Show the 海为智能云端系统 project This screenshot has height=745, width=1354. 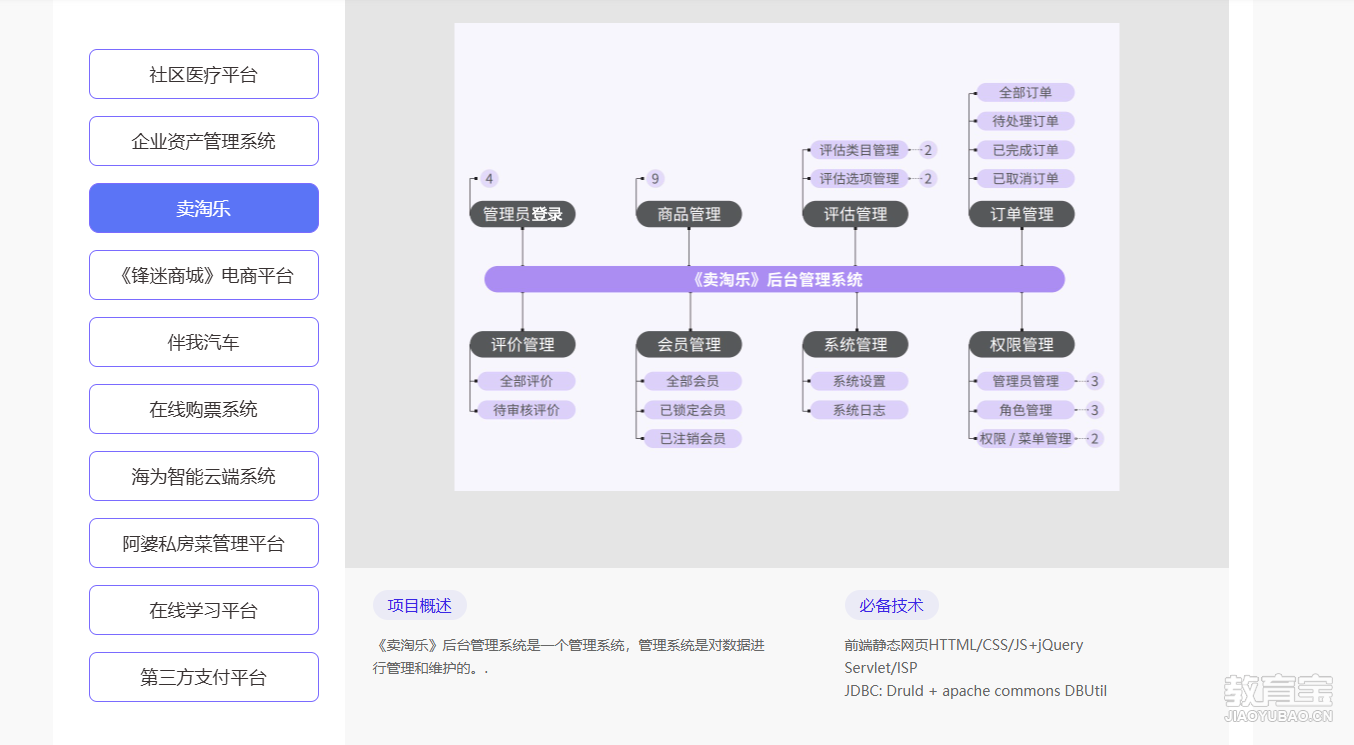(x=204, y=477)
